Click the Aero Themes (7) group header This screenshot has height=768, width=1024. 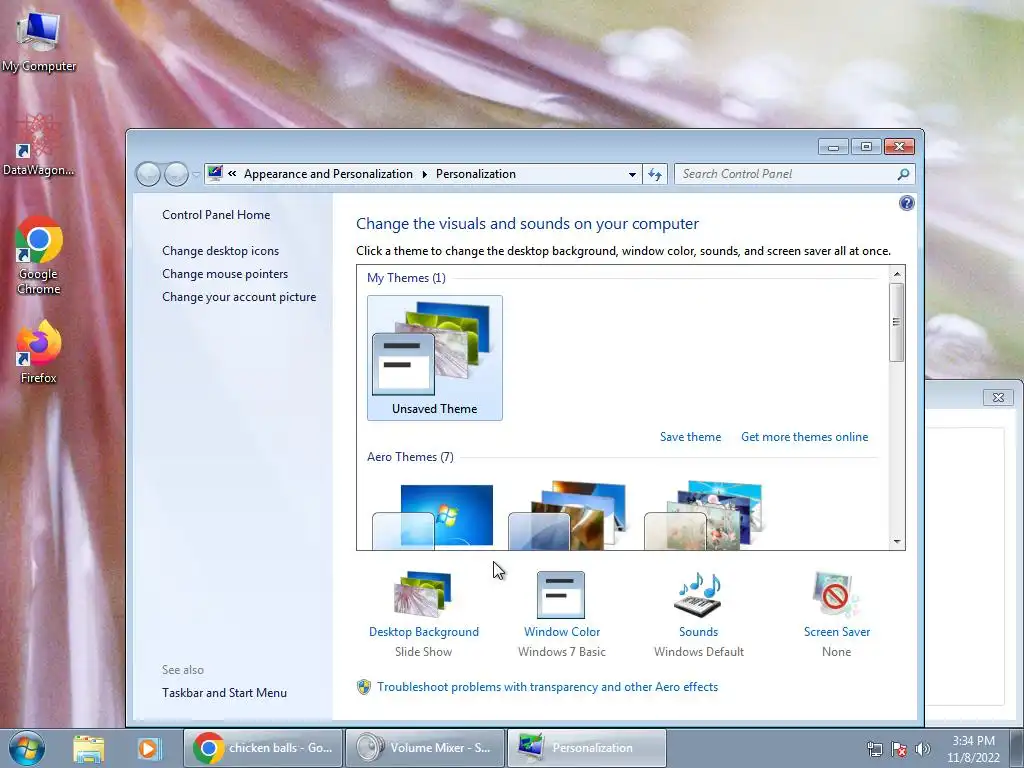click(x=410, y=456)
